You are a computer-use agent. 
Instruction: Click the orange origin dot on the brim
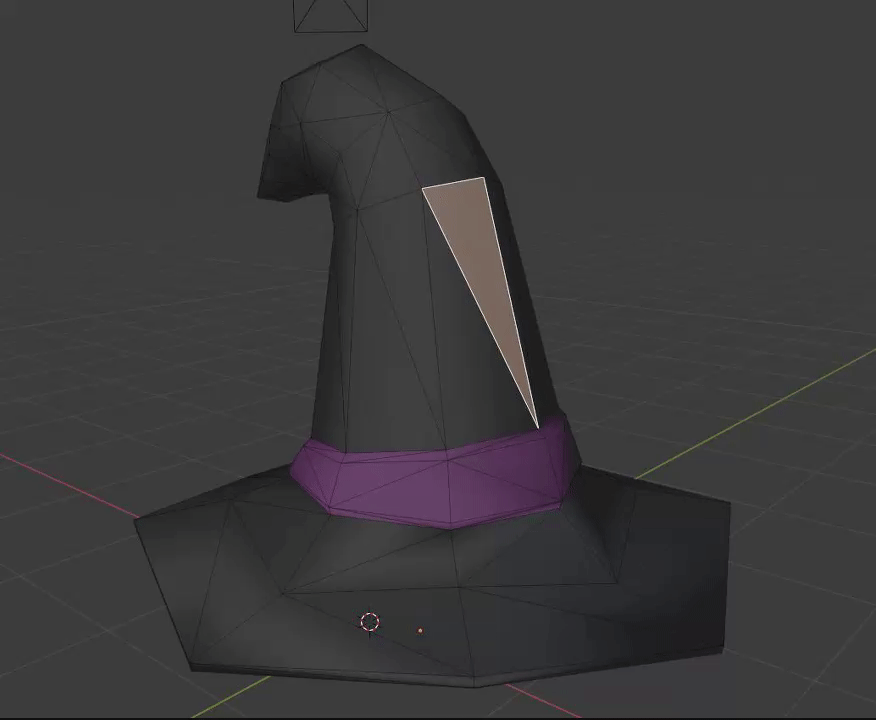tap(420, 631)
